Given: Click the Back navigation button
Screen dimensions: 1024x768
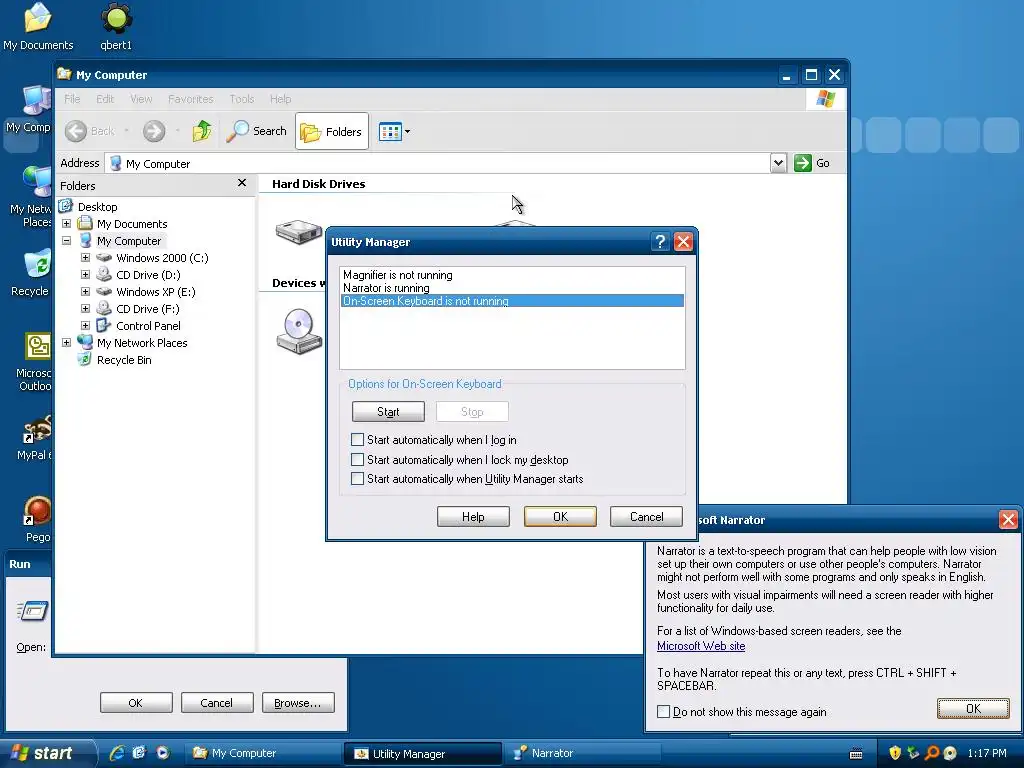Looking at the screenshot, I should pyautogui.click(x=90, y=131).
